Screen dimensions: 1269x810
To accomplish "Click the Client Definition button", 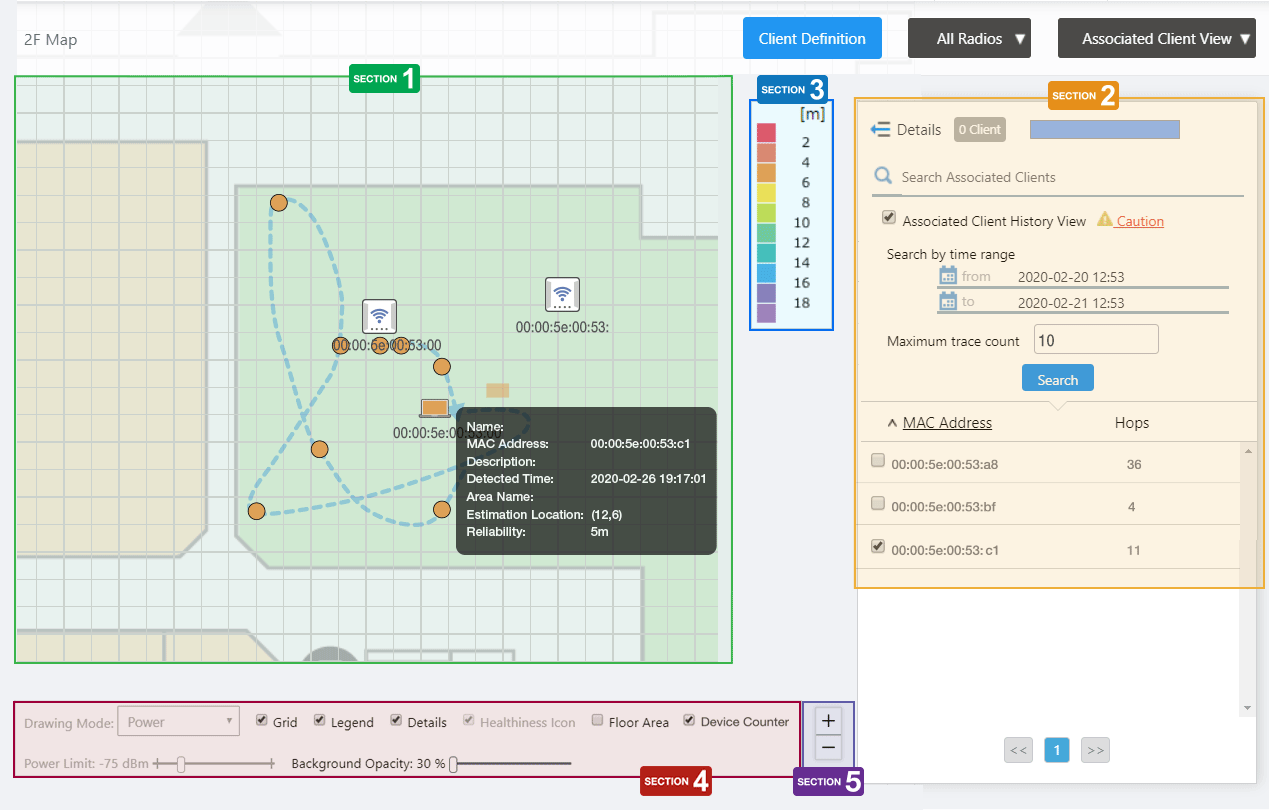I will click(812, 39).
